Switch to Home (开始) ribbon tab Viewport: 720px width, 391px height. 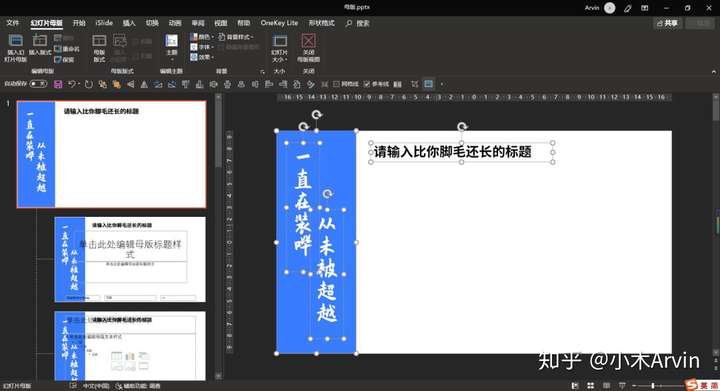pos(79,22)
